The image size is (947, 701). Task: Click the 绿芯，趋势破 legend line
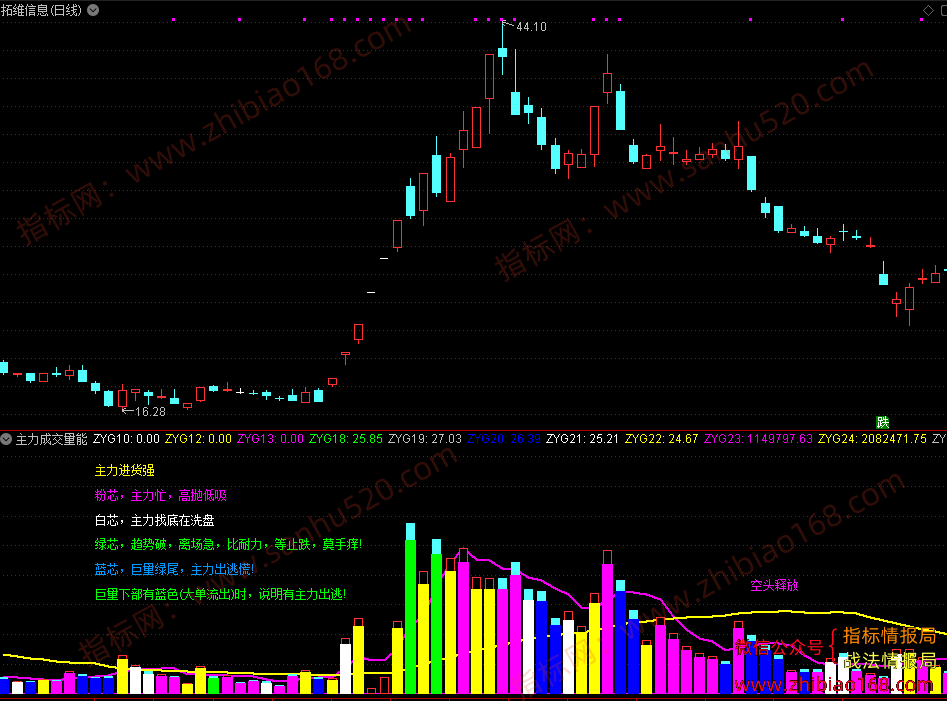click(x=228, y=545)
